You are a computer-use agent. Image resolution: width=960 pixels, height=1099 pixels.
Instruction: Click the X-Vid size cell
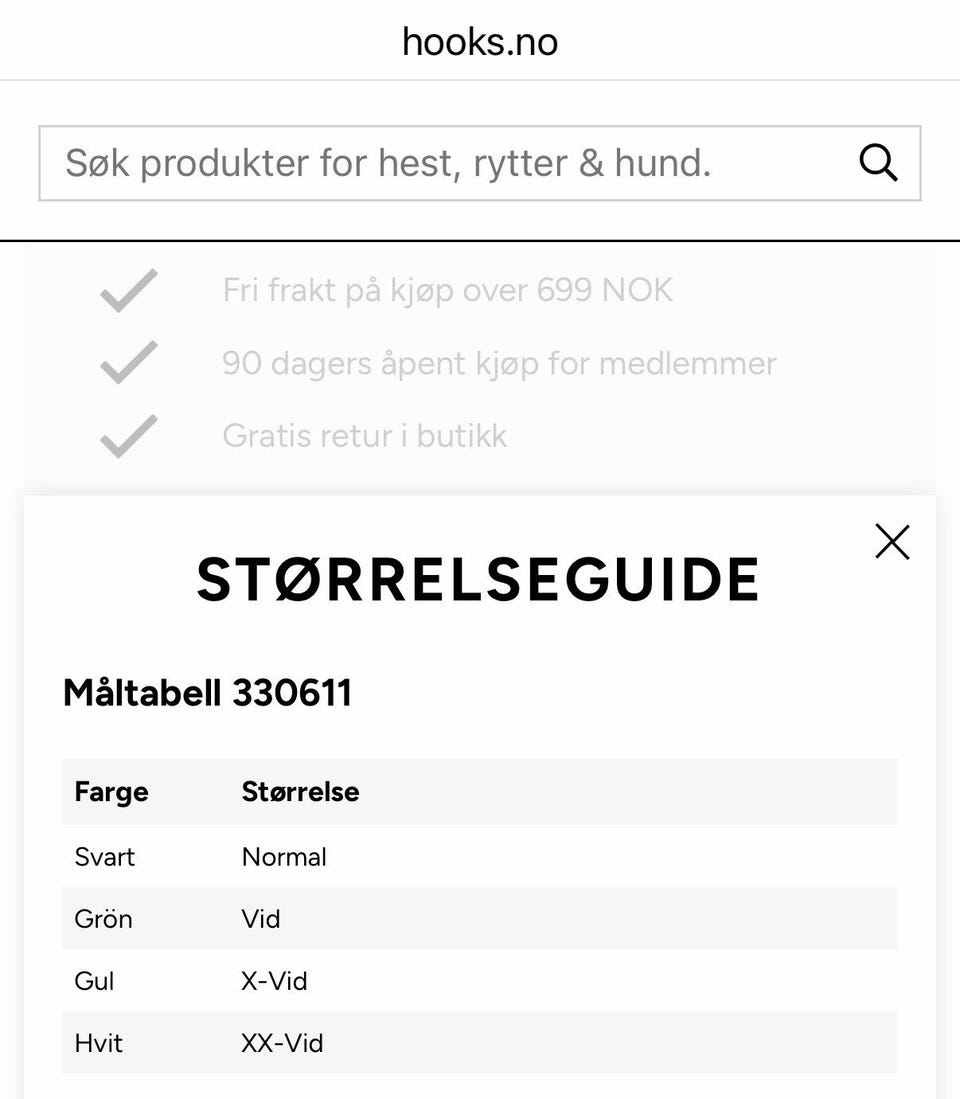tap(274, 981)
